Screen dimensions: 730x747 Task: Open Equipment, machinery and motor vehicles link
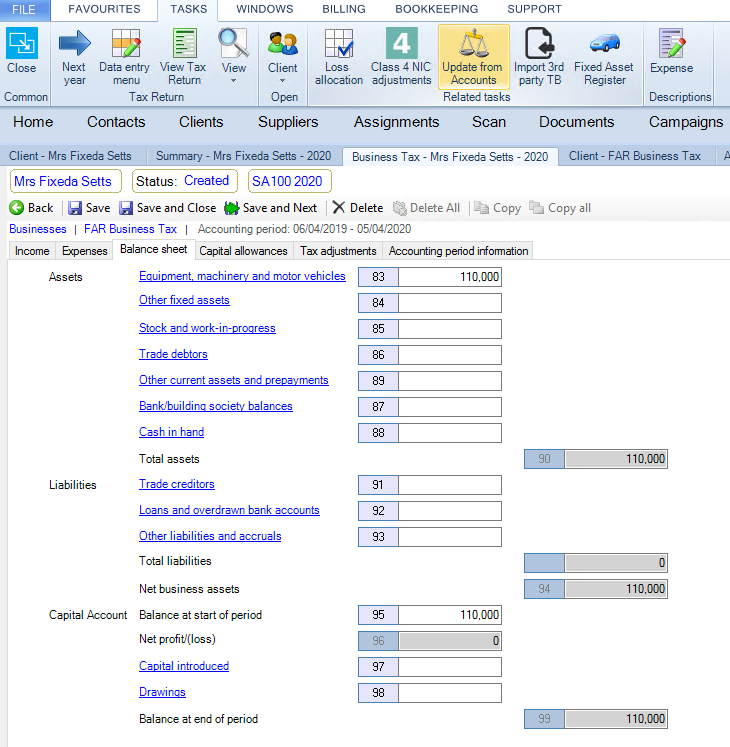click(x=242, y=276)
